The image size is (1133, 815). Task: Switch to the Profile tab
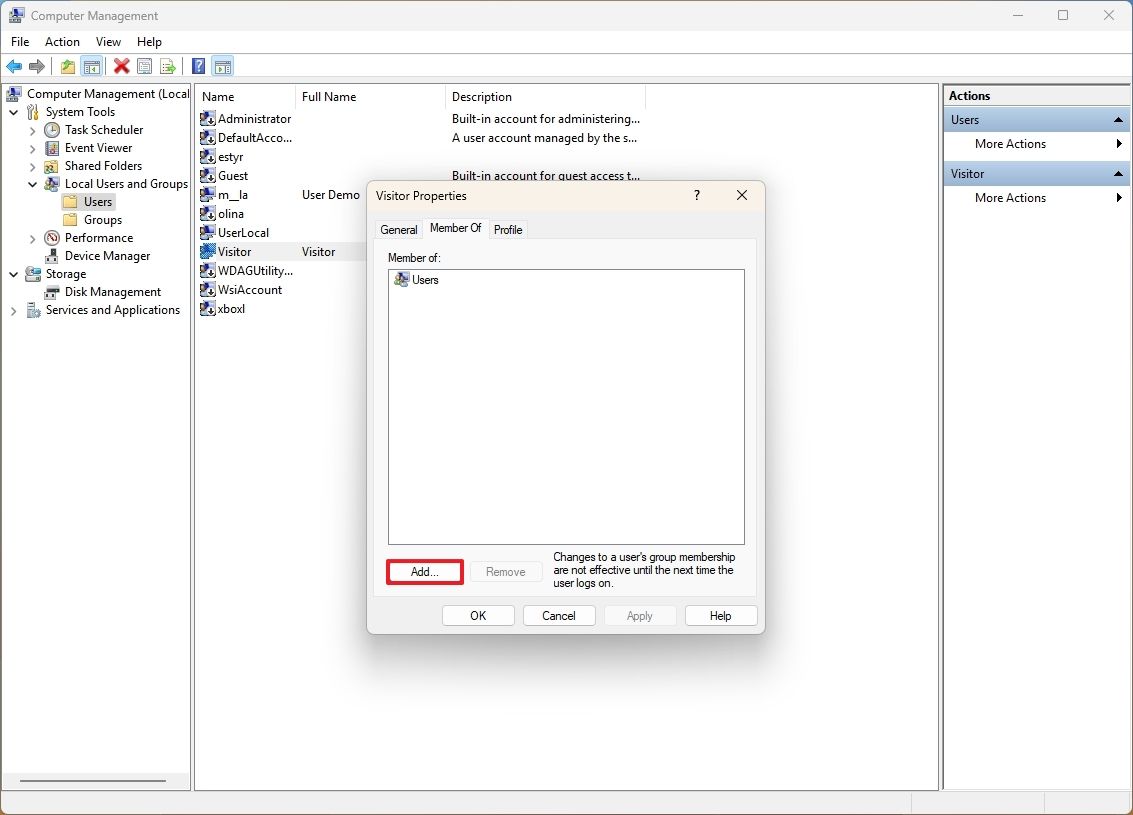(508, 229)
